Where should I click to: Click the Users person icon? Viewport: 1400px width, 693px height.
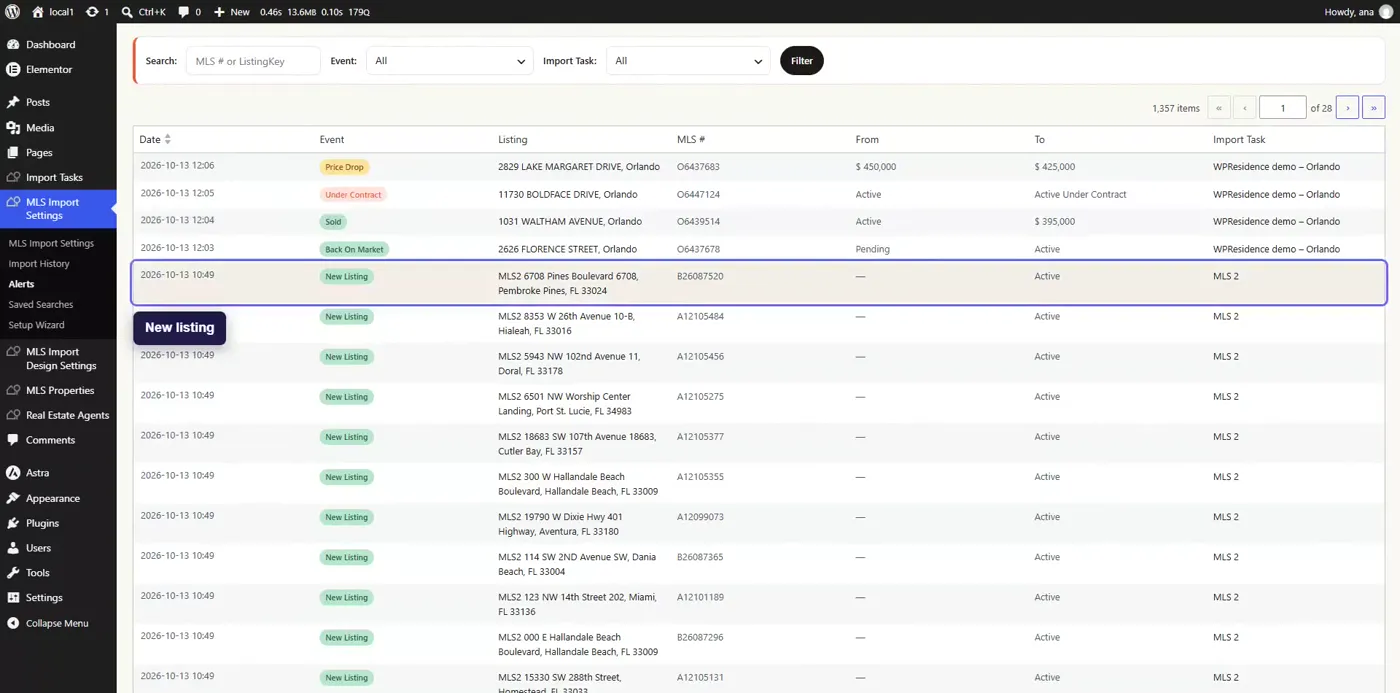[x=13, y=548]
